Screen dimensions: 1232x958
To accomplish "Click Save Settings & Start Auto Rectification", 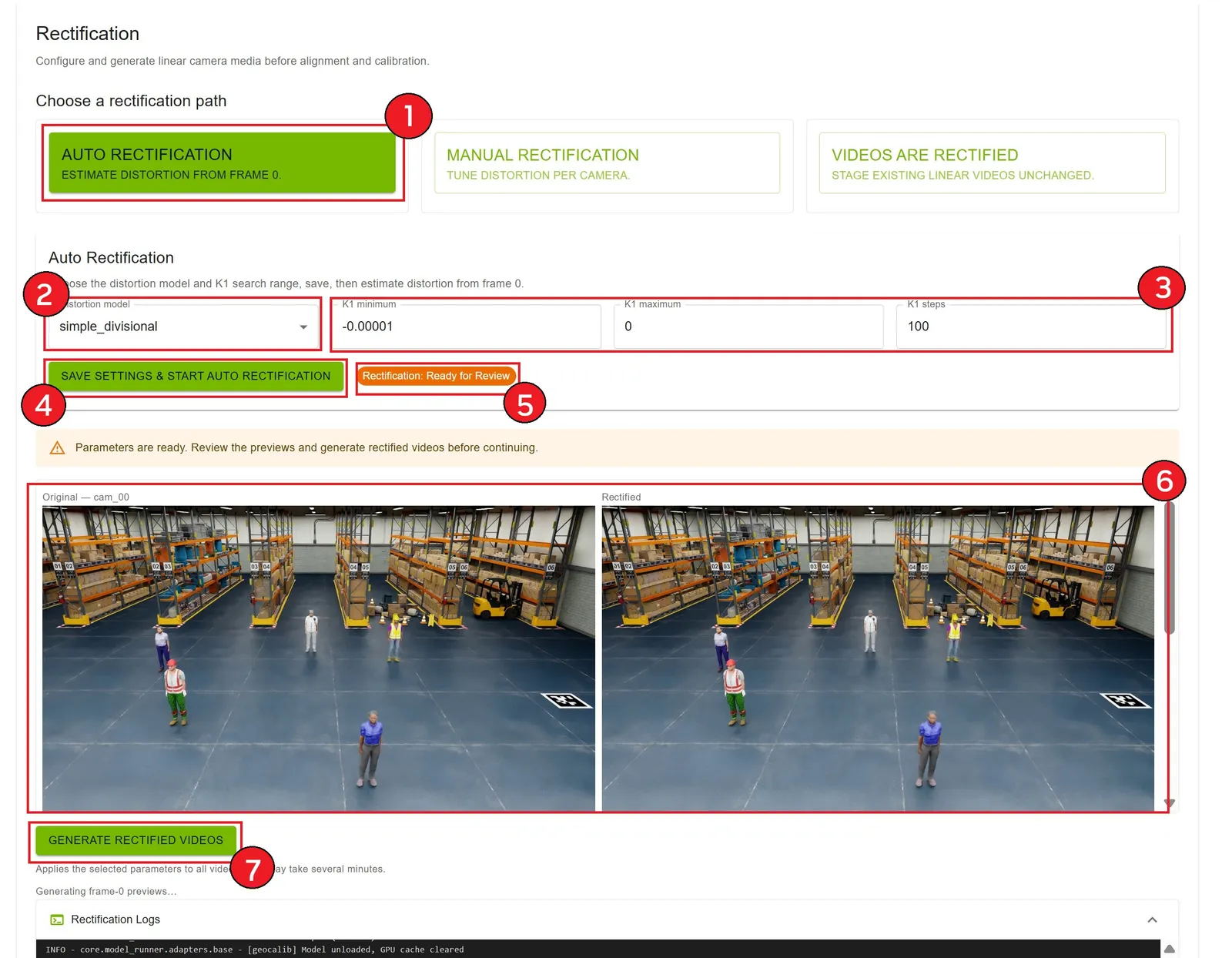I will coord(196,376).
